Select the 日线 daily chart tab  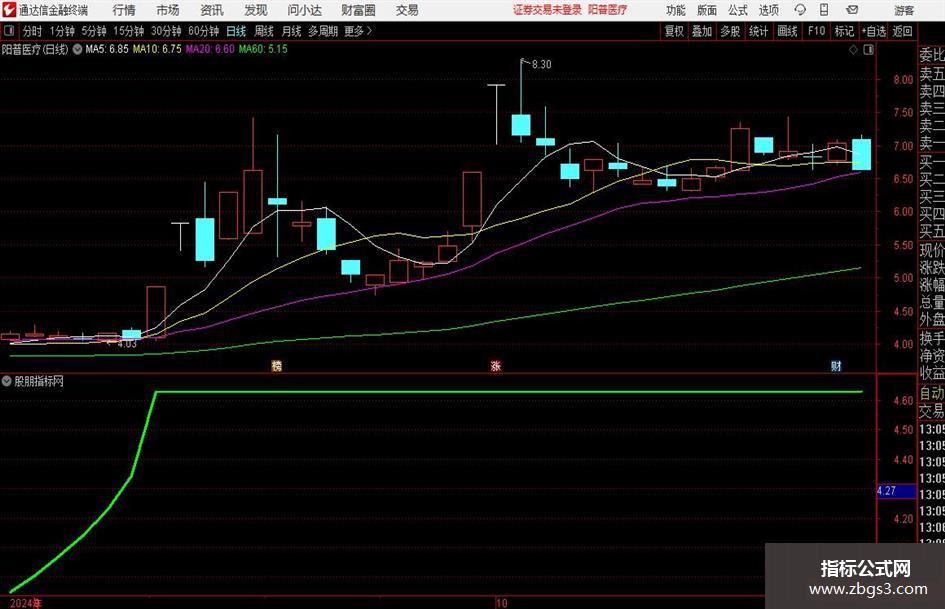[236, 31]
